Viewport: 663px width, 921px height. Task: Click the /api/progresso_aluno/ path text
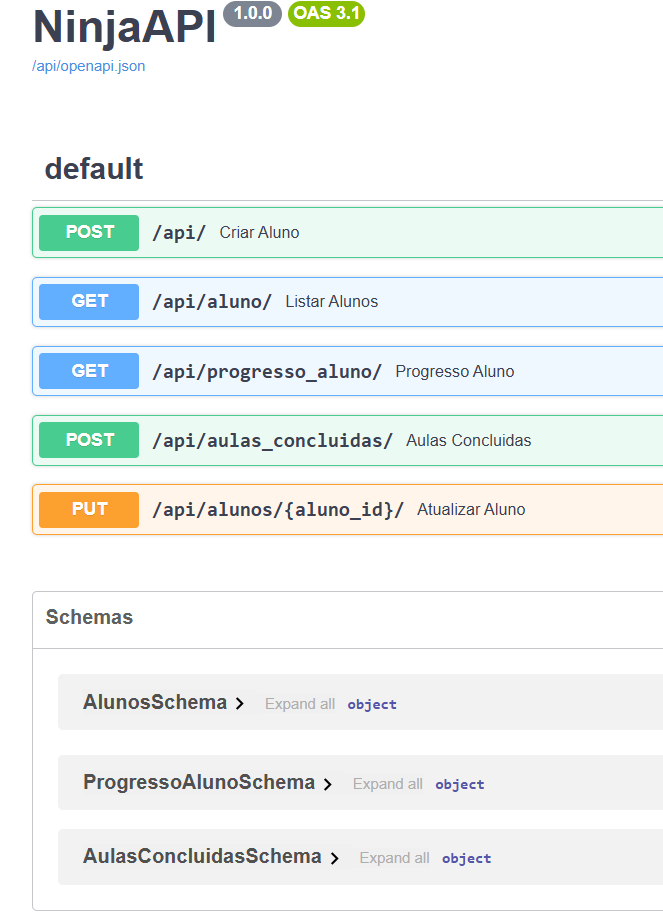coord(267,372)
